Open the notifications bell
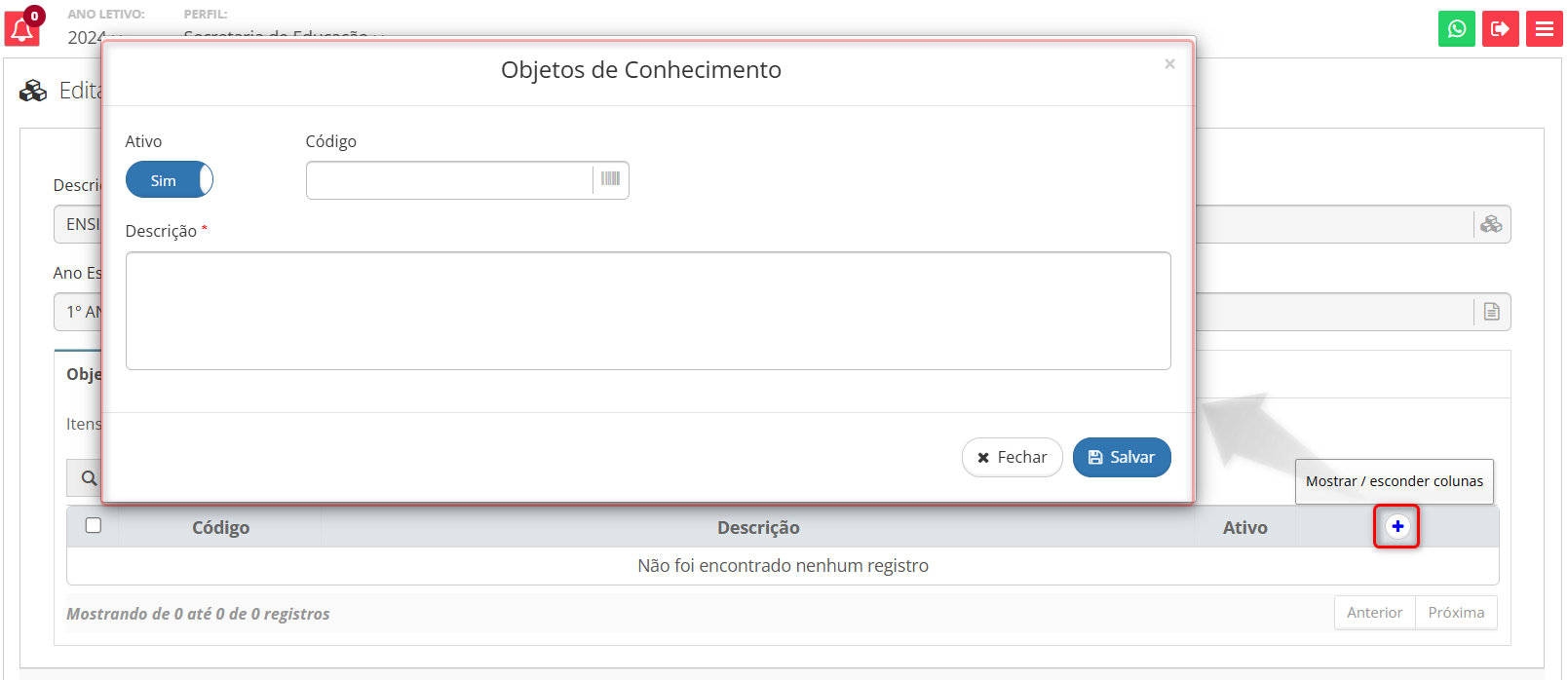The width and height of the screenshot is (1568, 680). pyautogui.click(x=21, y=29)
